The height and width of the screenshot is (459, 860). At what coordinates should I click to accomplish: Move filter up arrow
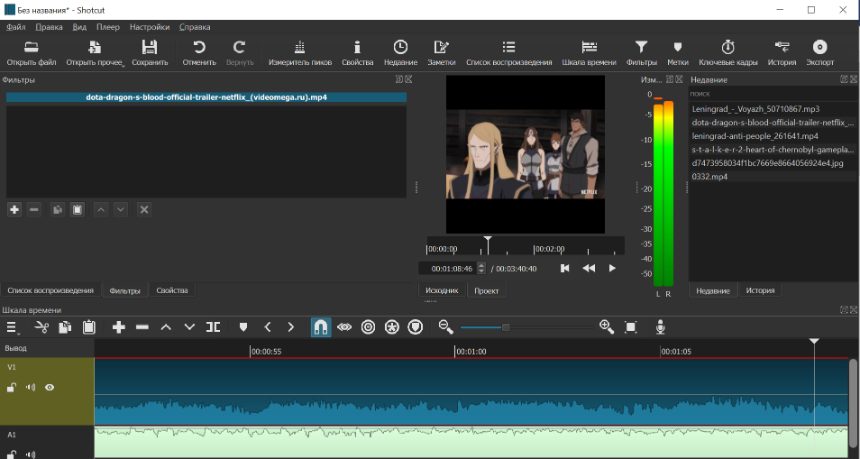click(100, 209)
